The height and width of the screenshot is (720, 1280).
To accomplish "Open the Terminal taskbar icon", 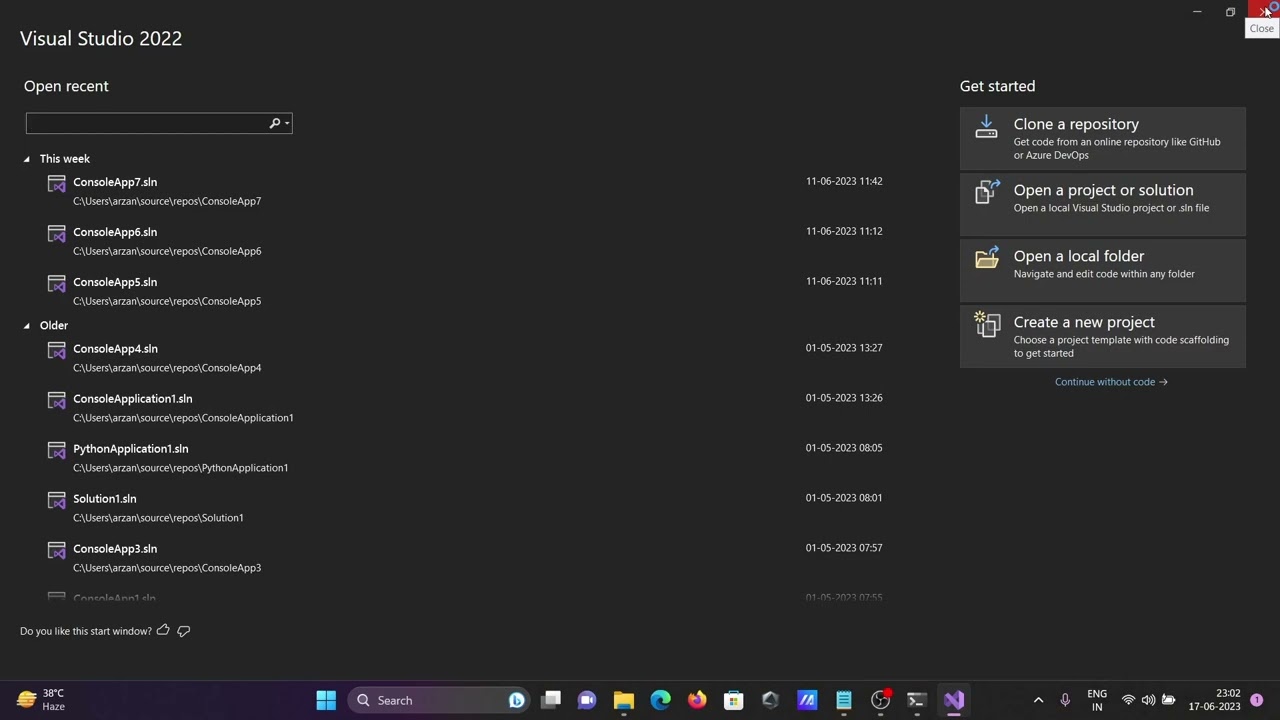I will (917, 700).
